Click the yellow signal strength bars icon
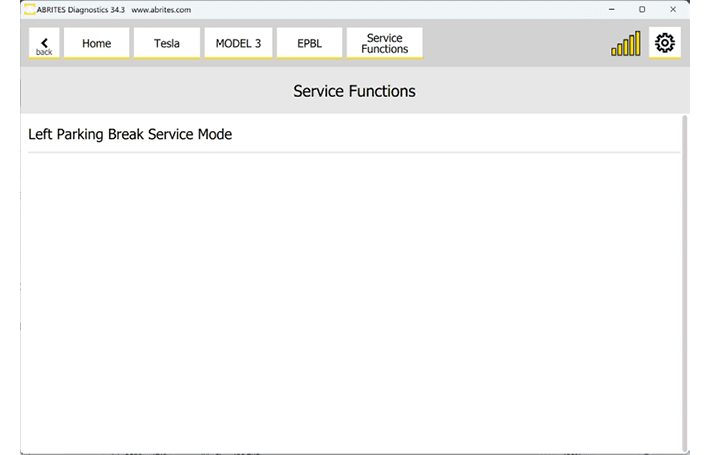The height and width of the screenshot is (455, 710). [626, 44]
